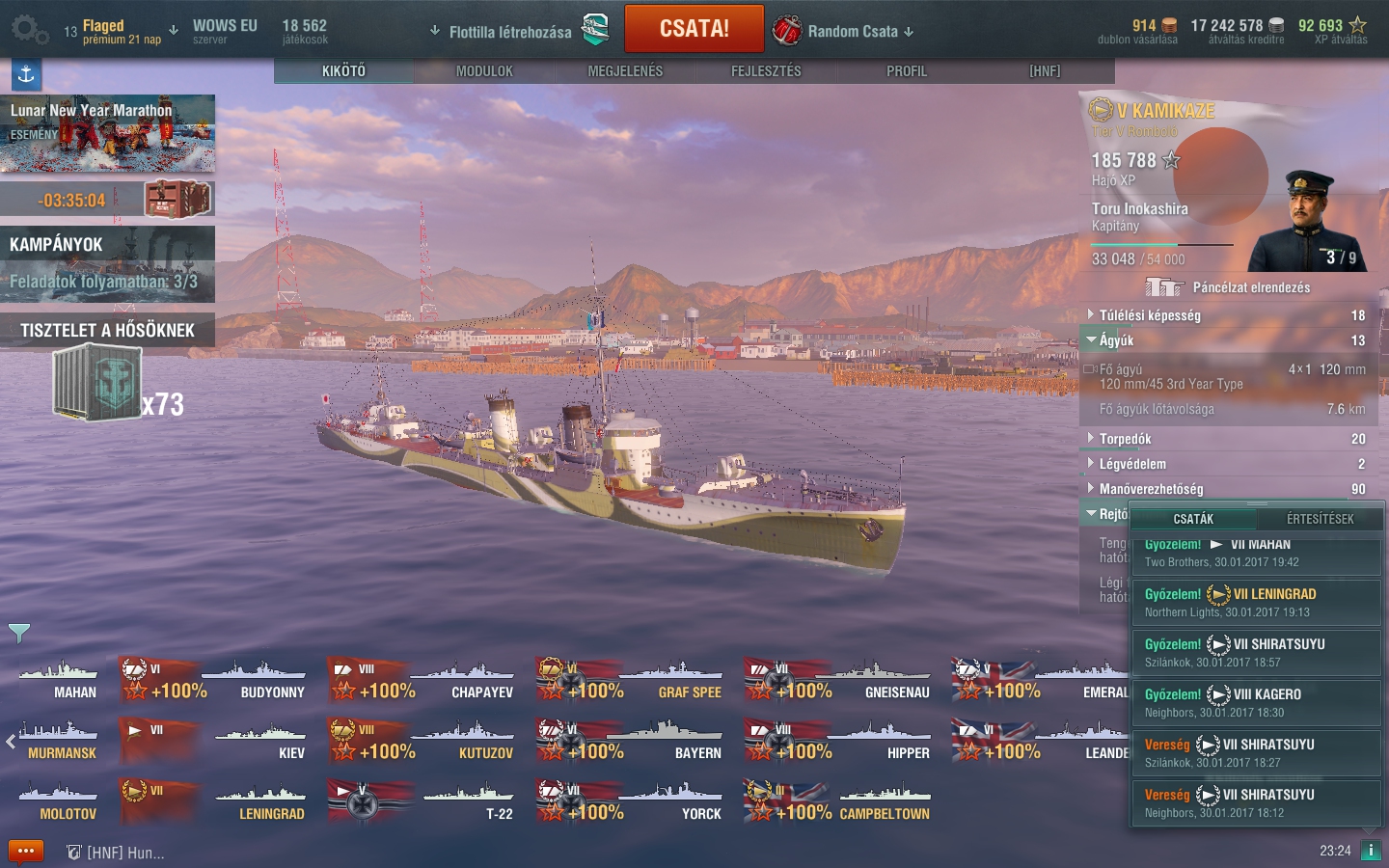Click the green info icon

[x=1371, y=851]
